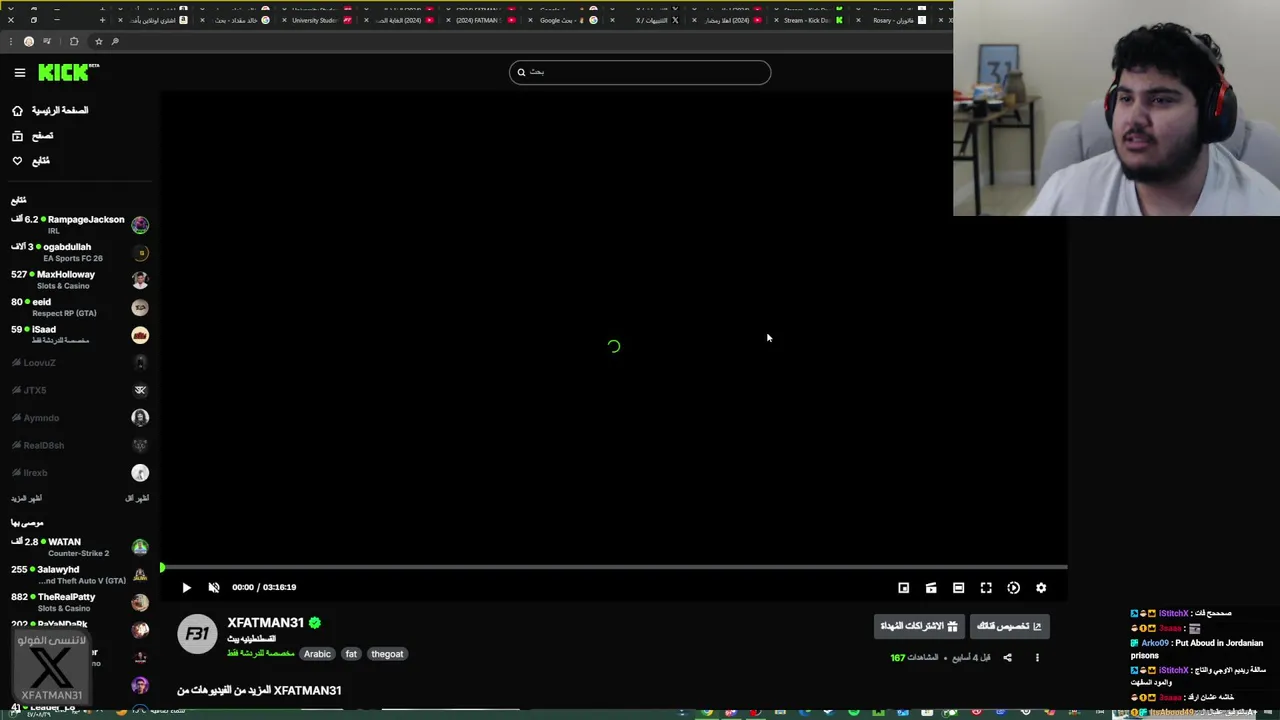Open eeid channel in sidebar
This screenshot has height=720, width=1280.
point(80,307)
